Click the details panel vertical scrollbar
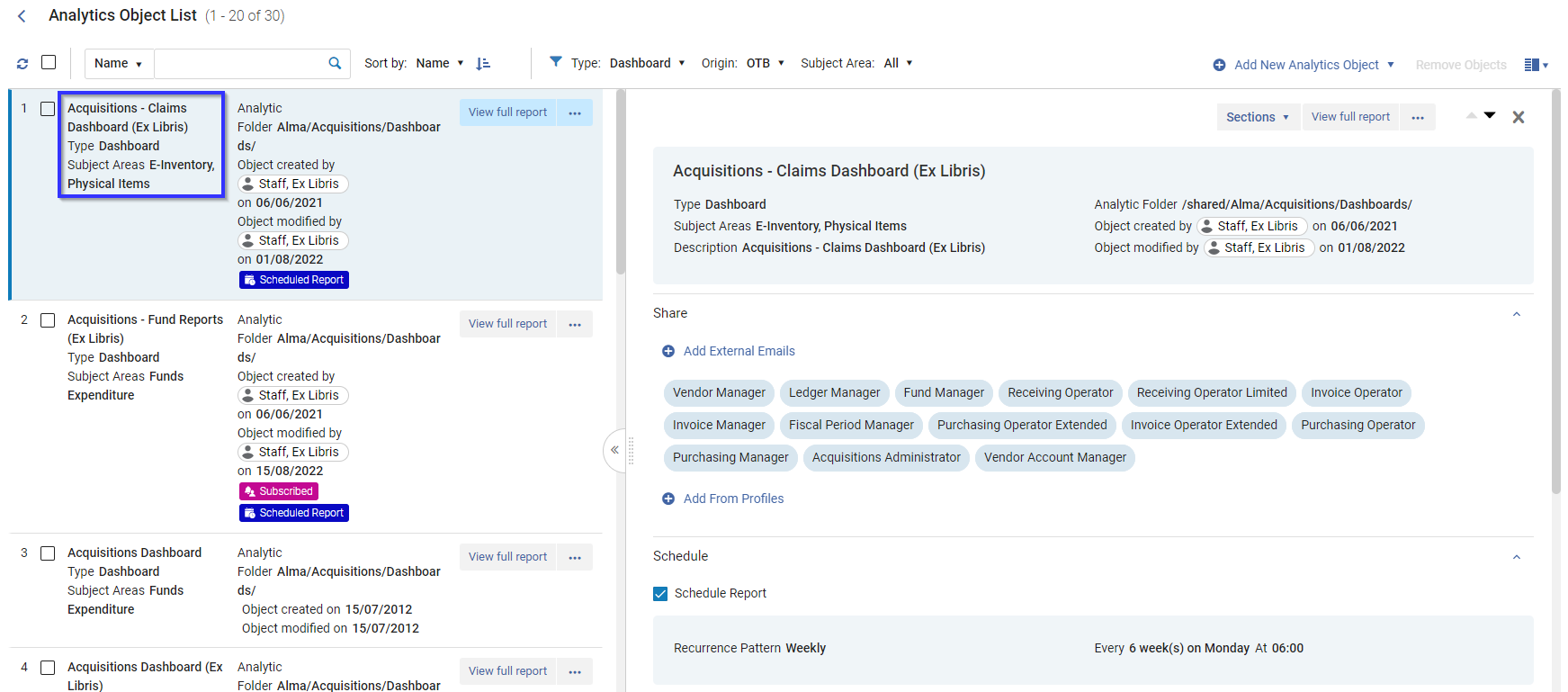1568x692 pixels. point(1555,291)
